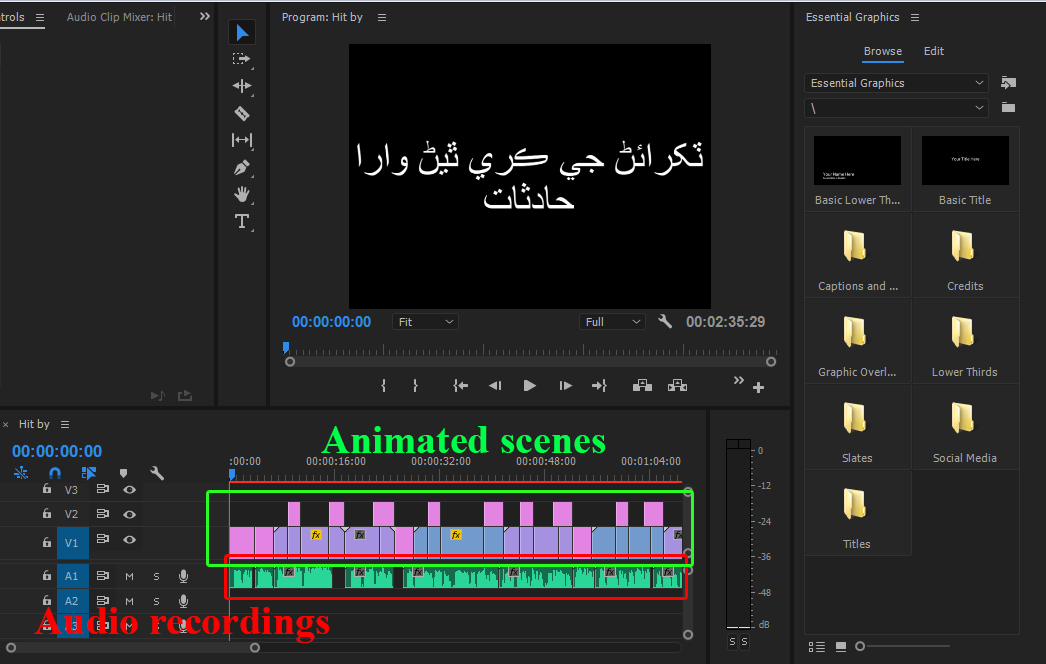1046x664 pixels.
Task: Open the Captions and Subtitles folder
Action: click(x=855, y=246)
